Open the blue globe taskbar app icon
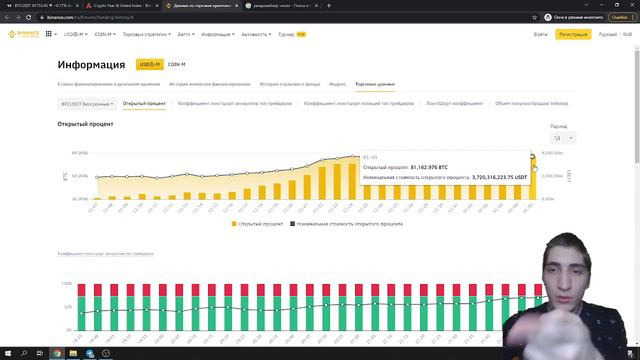This screenshot has width=640, height=360. click(90, 353)
